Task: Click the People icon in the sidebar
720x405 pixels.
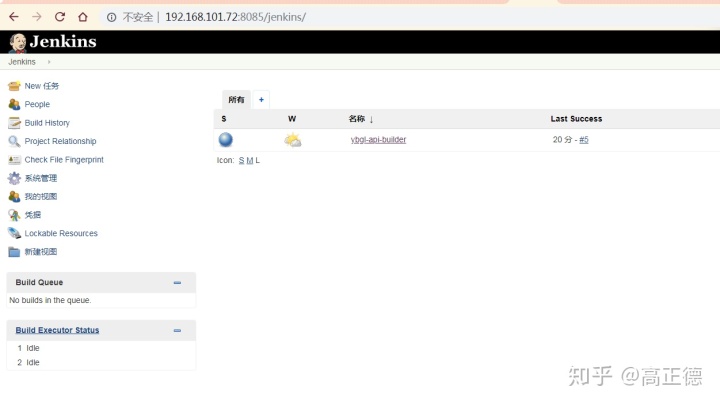Action: click(14, 104)
